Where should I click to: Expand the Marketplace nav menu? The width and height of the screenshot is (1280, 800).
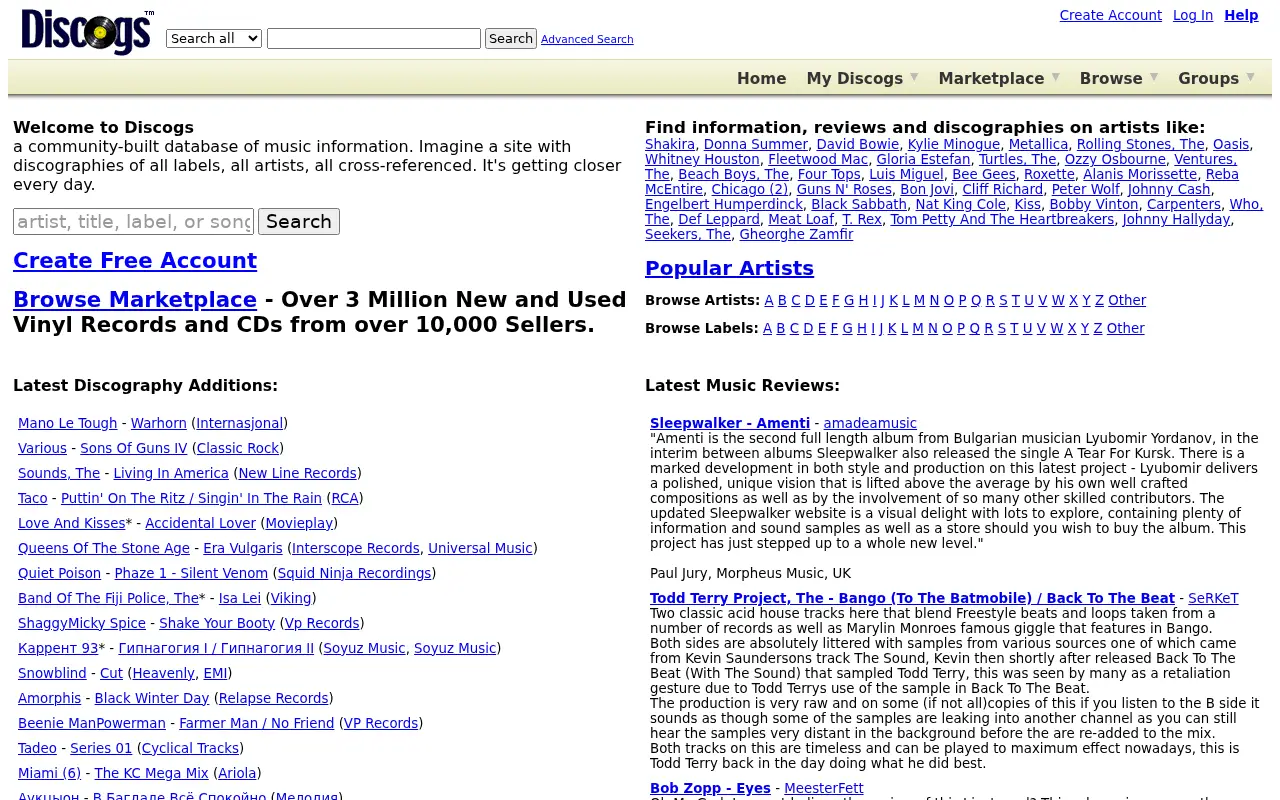tap(999, 78)
